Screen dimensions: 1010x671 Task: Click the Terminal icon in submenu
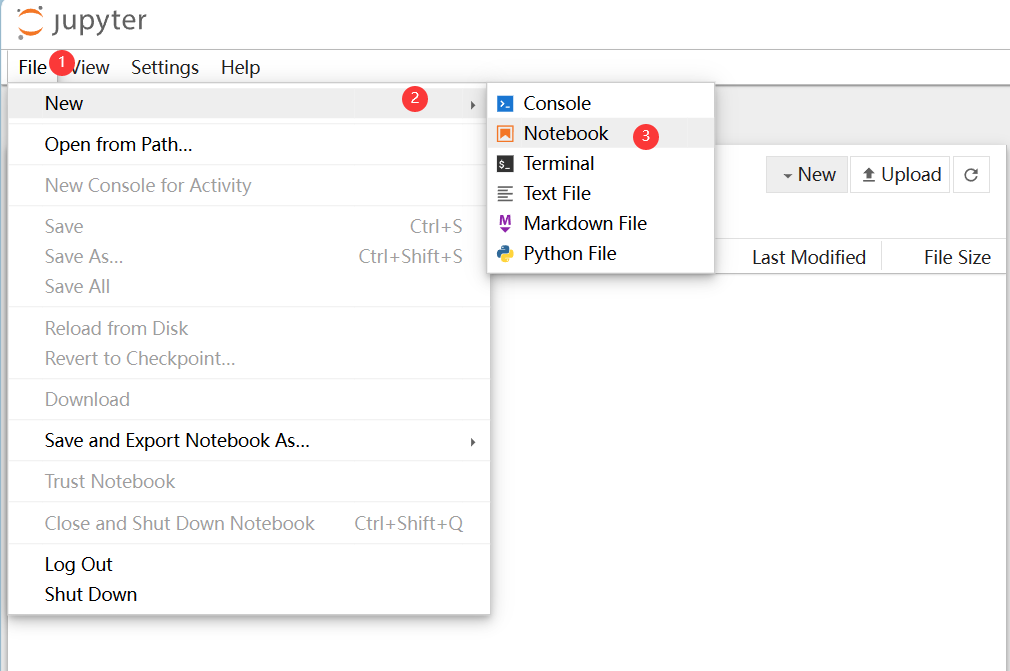(x=506, y=164)
